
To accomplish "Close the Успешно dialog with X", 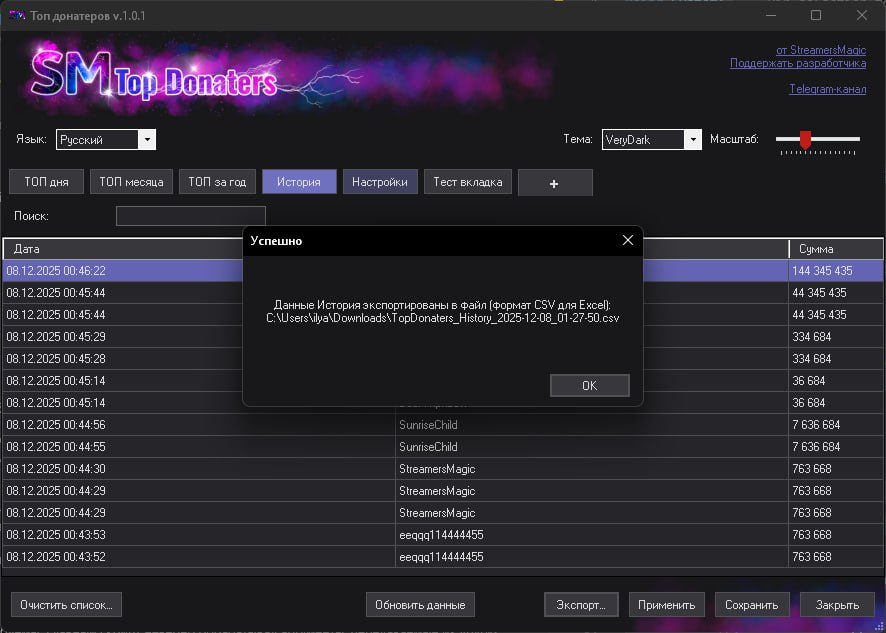I will [x=628, y=241].
